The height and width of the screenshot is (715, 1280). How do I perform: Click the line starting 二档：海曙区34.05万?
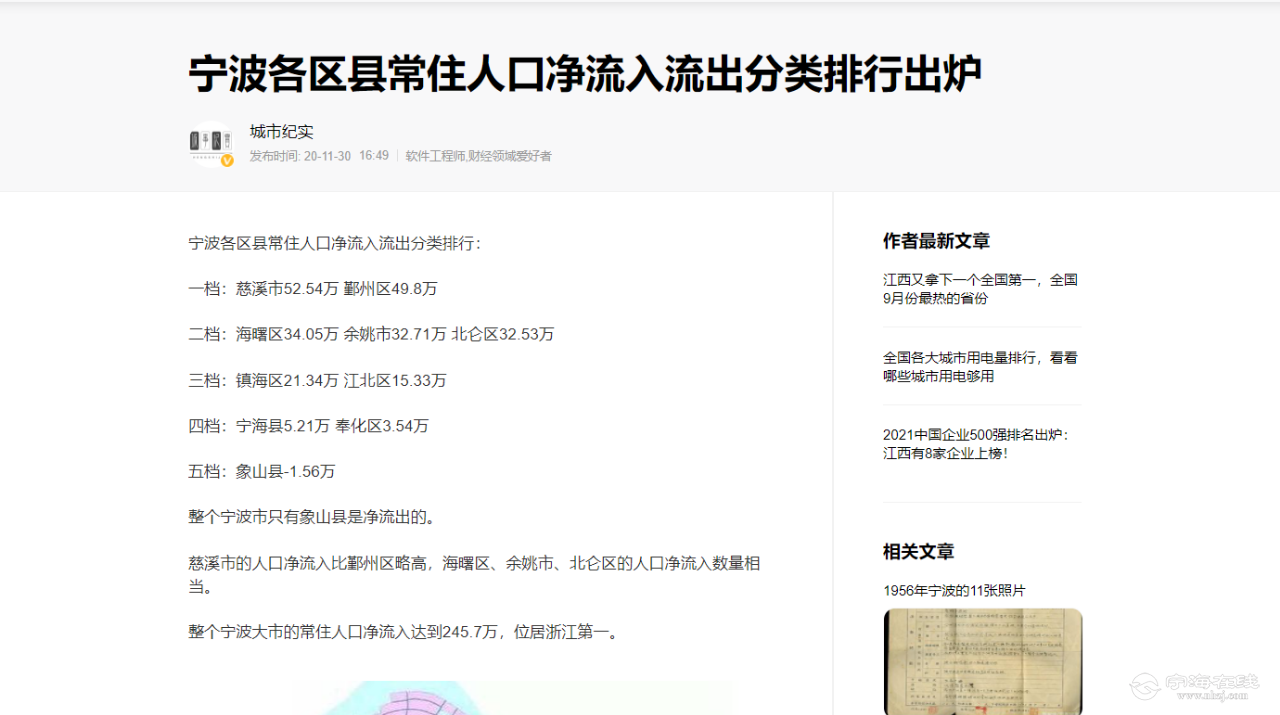coord(371,334)
